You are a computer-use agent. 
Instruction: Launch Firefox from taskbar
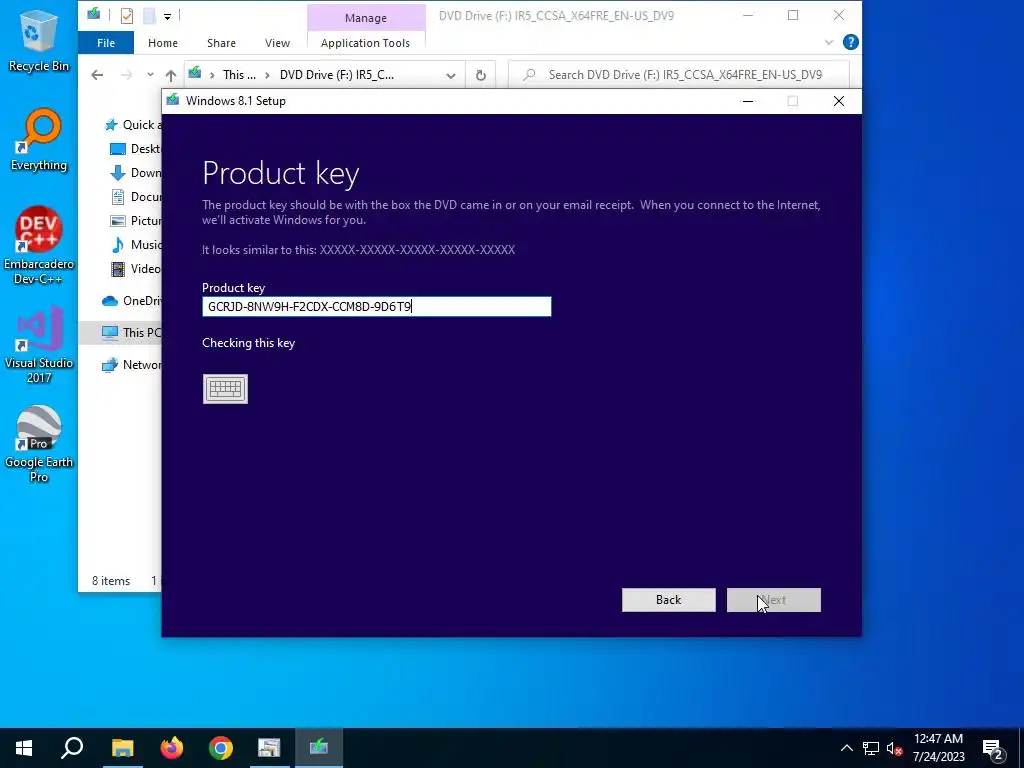pos(172,748)
